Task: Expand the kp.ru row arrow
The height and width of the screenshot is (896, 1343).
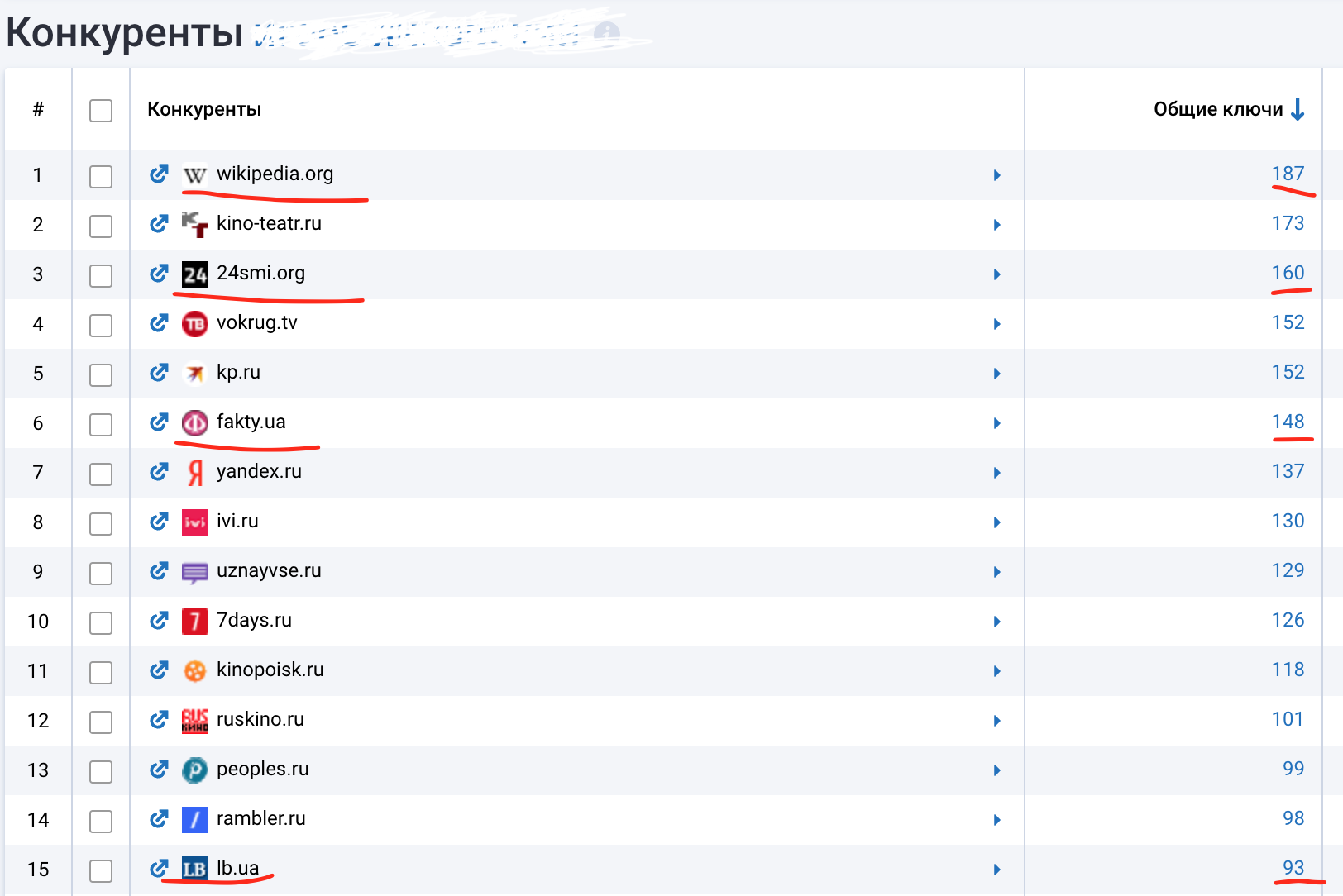Action: [x=997, y=374]
